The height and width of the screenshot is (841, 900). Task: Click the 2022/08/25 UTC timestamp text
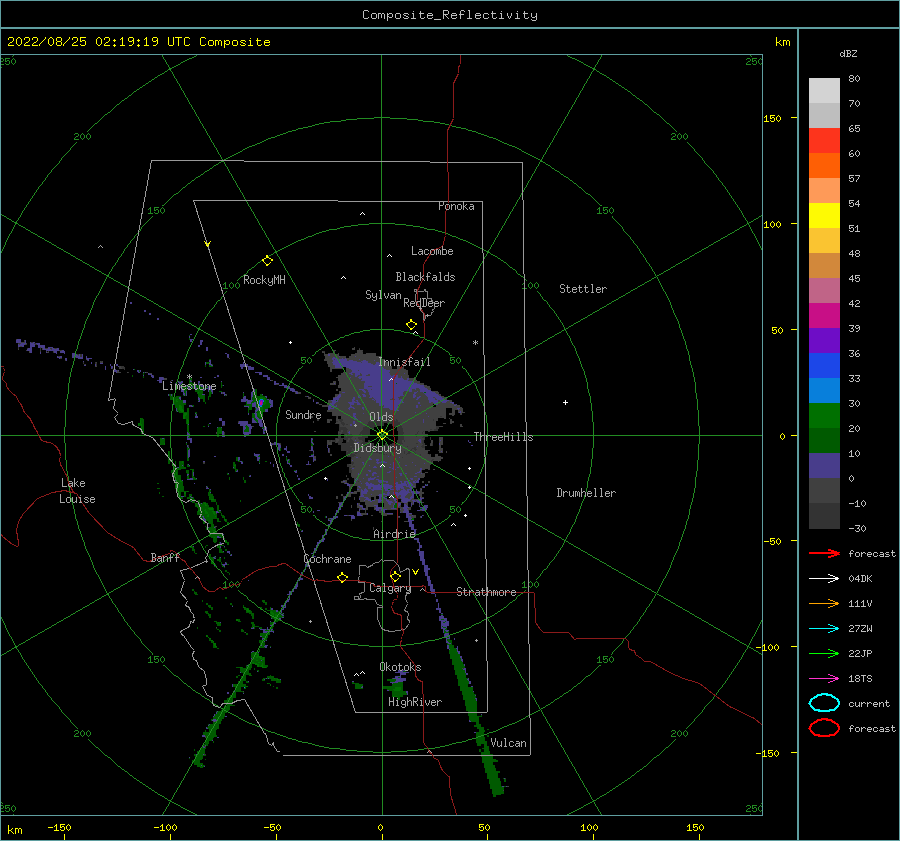pyautogui.click(x=138, y=42)
